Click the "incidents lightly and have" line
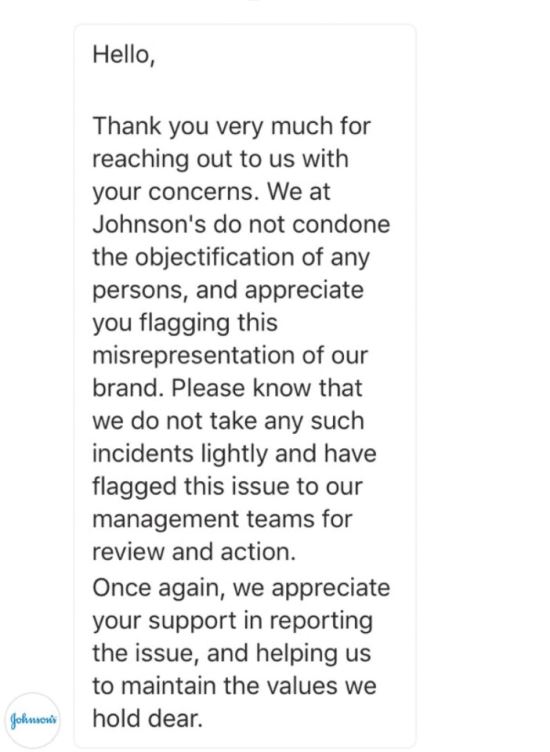The width and height of the screenshot is (550, 752). 234,454
